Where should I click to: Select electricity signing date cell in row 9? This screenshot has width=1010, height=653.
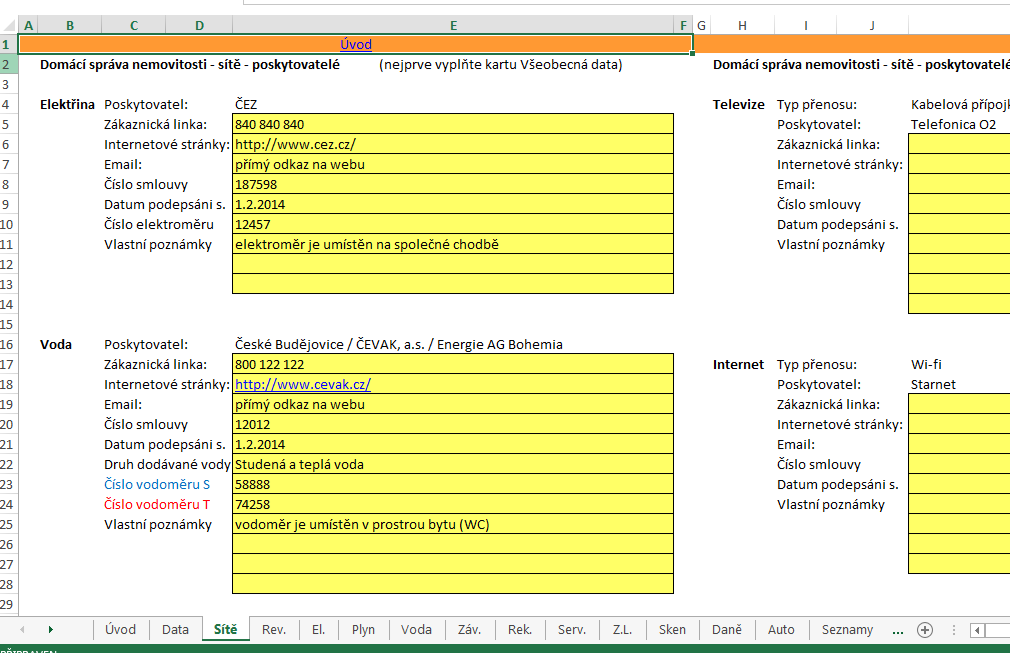point(453,204)
